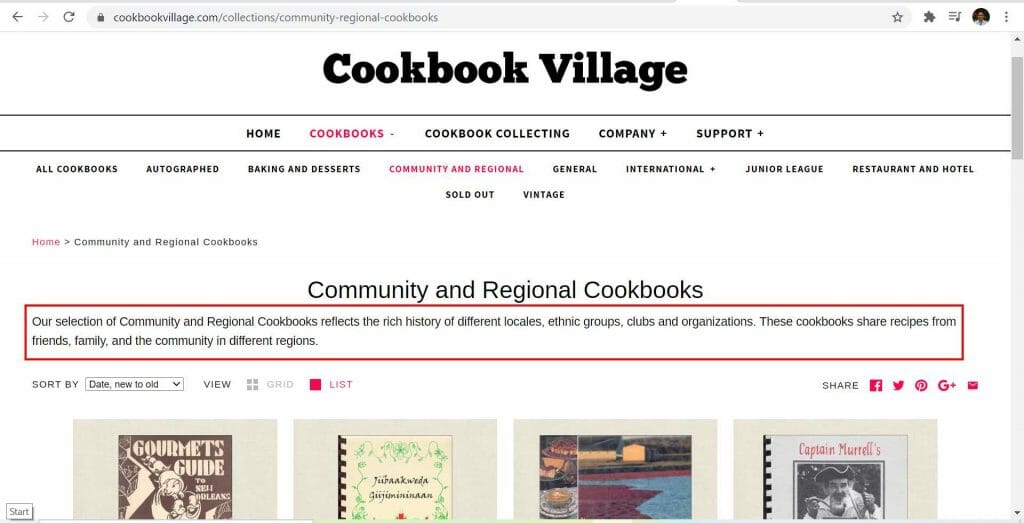
Task: Open Vintage cookbooks link
Action: click(543, 195)
